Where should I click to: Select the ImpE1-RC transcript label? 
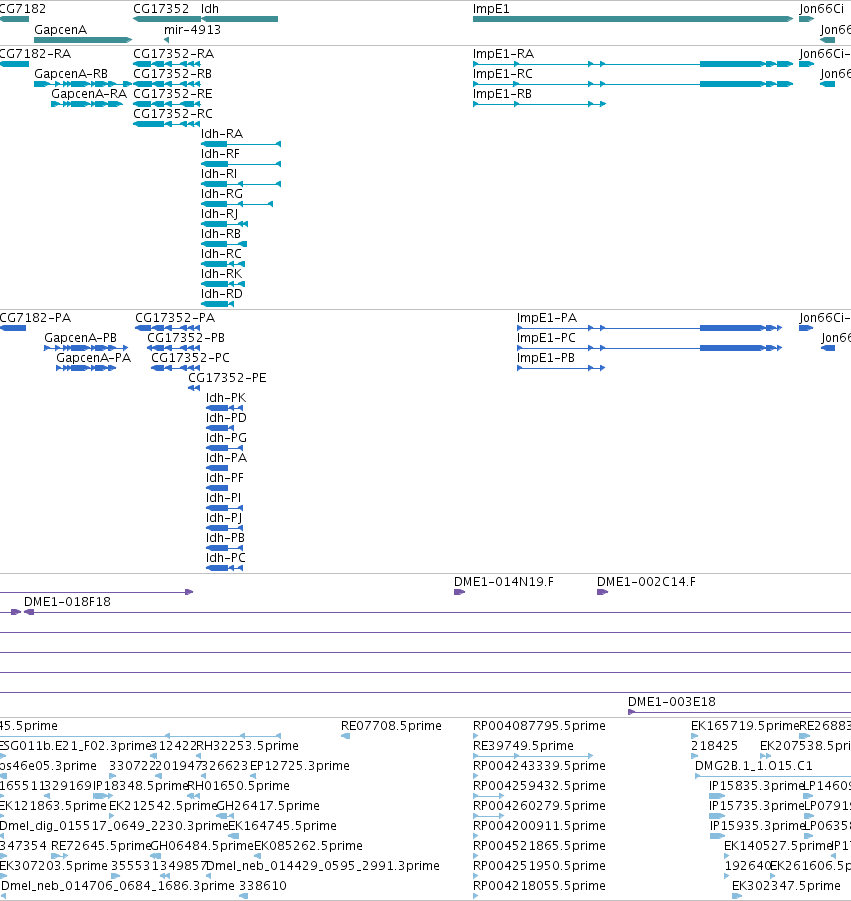[x=503, y=74]
